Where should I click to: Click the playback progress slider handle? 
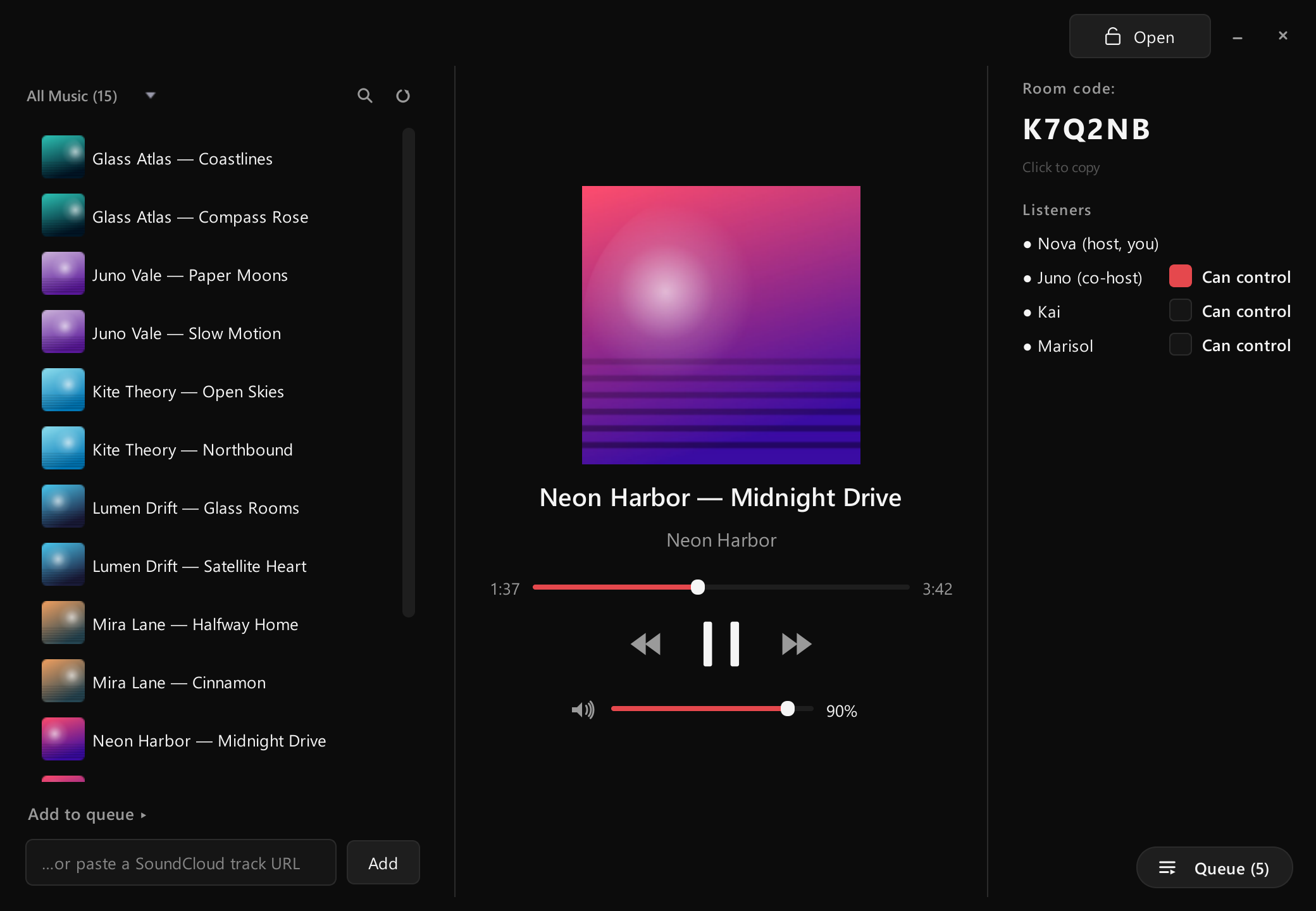tap(698, 587)
